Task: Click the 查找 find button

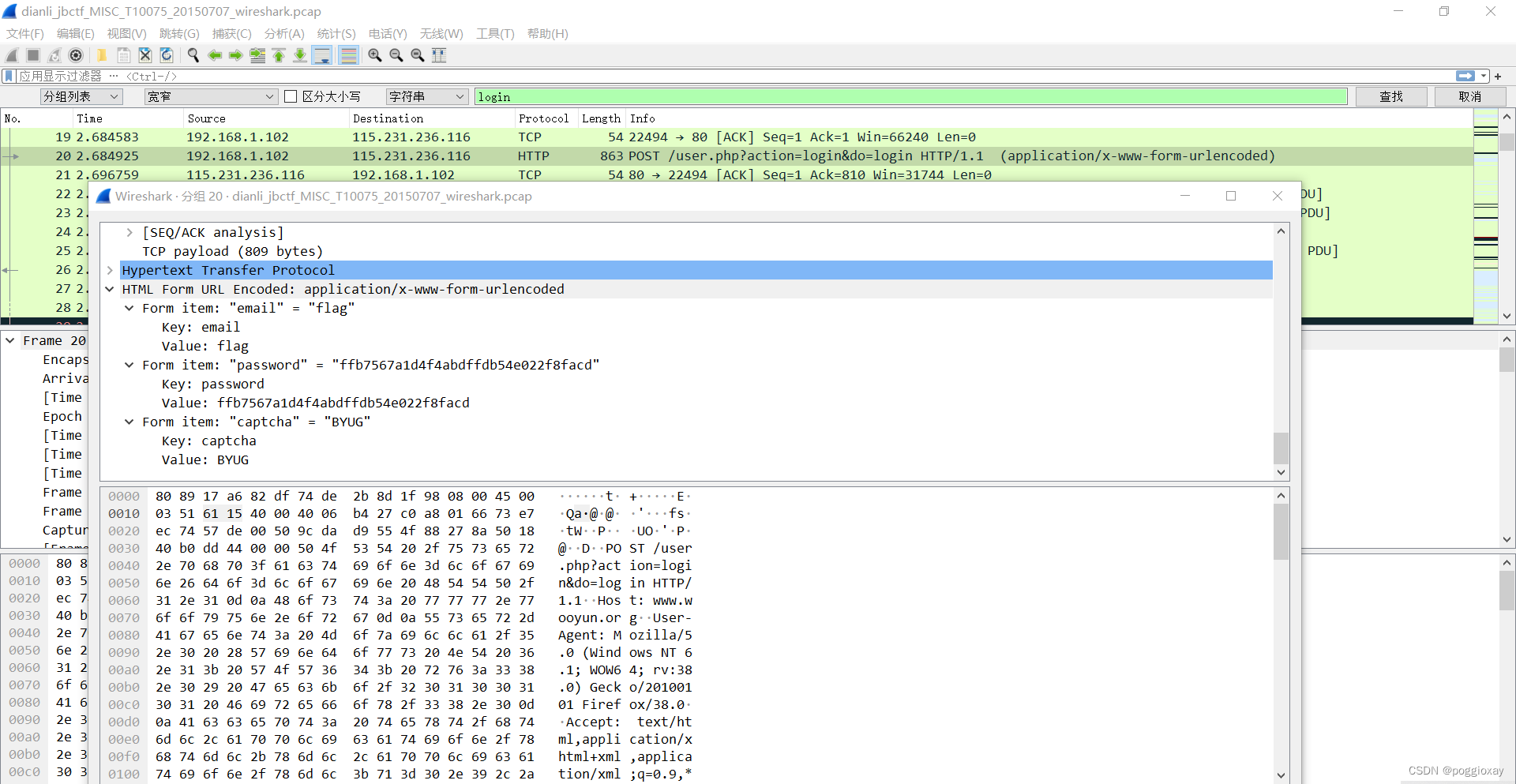Action: point(1391,96)
